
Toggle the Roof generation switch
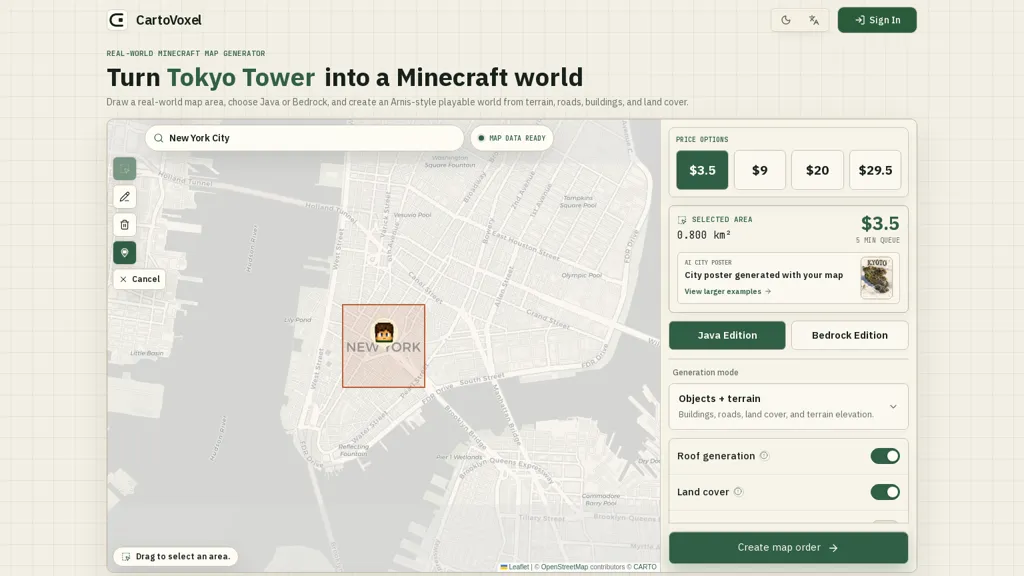(x=885, y=456)
